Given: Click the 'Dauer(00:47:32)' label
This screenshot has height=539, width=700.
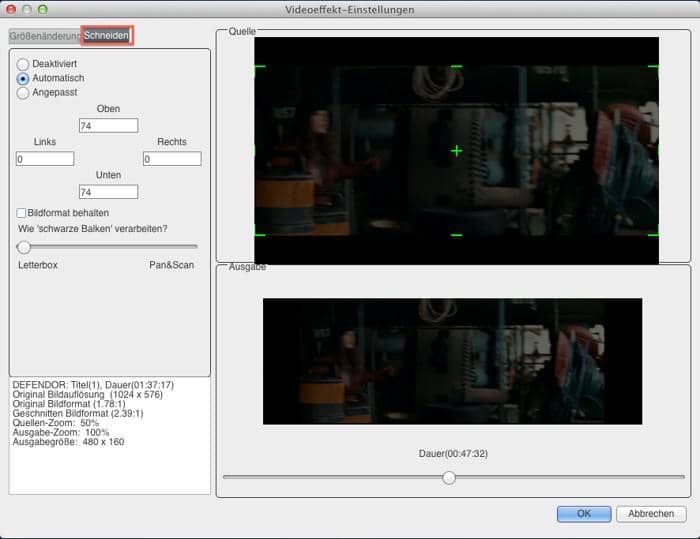Looking at the screenshot, I should pos(453,454).
